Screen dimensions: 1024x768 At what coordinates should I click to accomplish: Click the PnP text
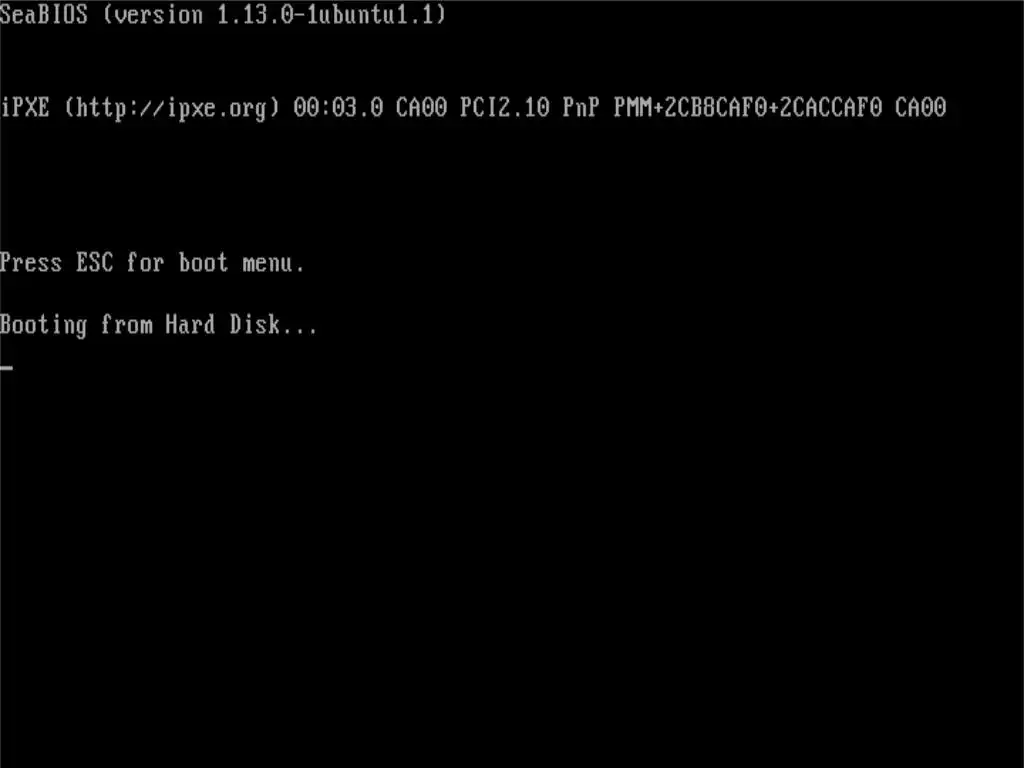coord(581,106)
